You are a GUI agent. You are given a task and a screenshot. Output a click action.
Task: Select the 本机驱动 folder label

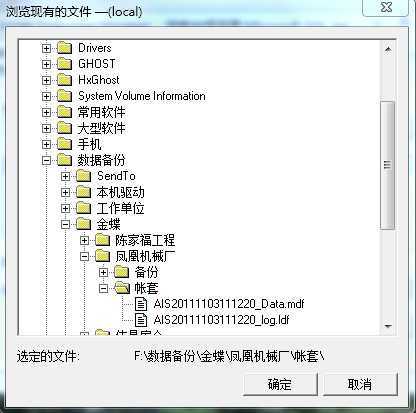120,192
